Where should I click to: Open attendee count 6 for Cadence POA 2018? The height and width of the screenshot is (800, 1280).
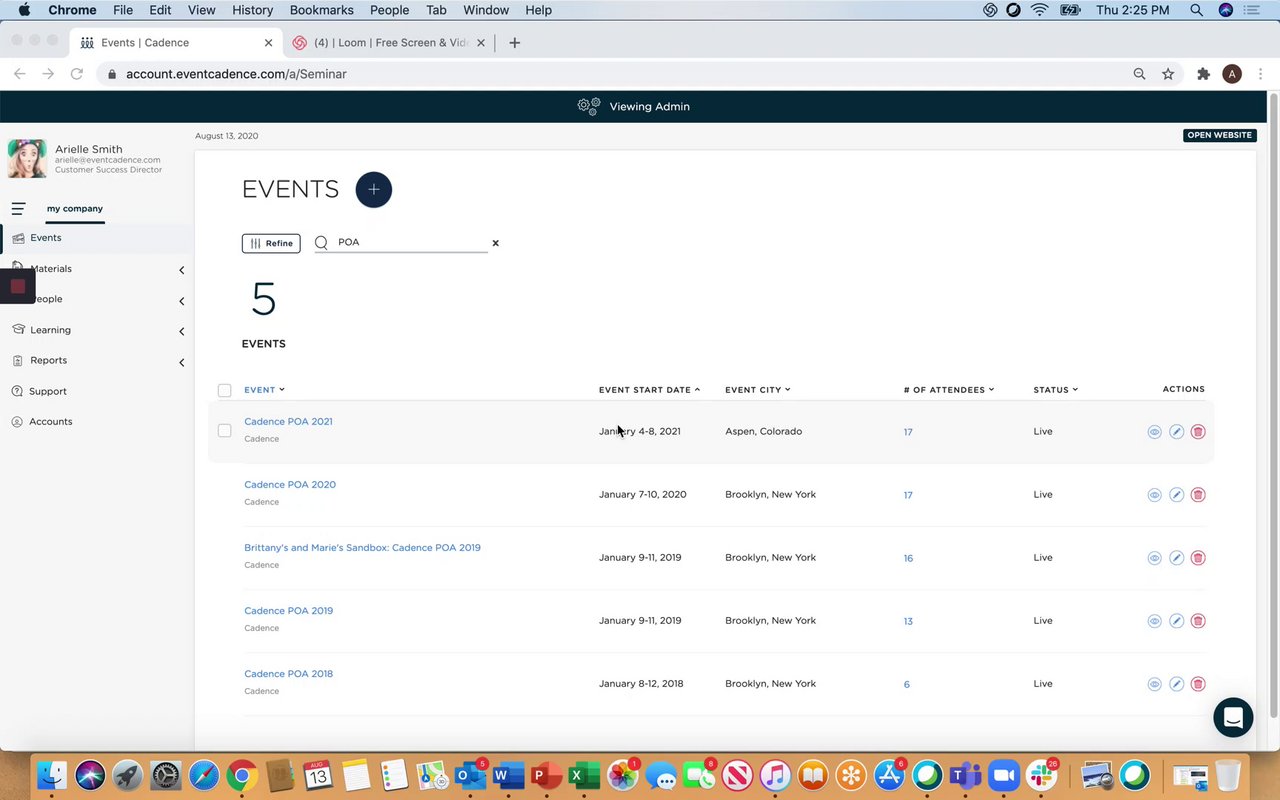tap(907, 684)
